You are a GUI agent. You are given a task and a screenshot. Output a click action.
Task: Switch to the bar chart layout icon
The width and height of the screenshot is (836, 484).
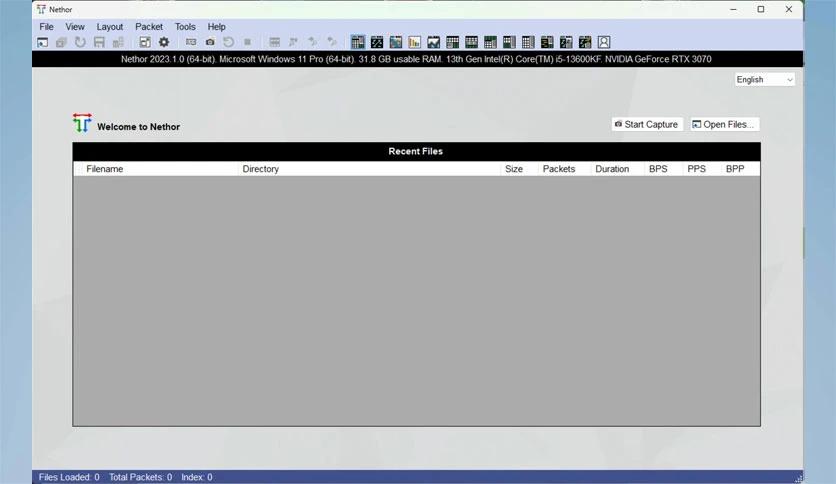coord(414,42)
